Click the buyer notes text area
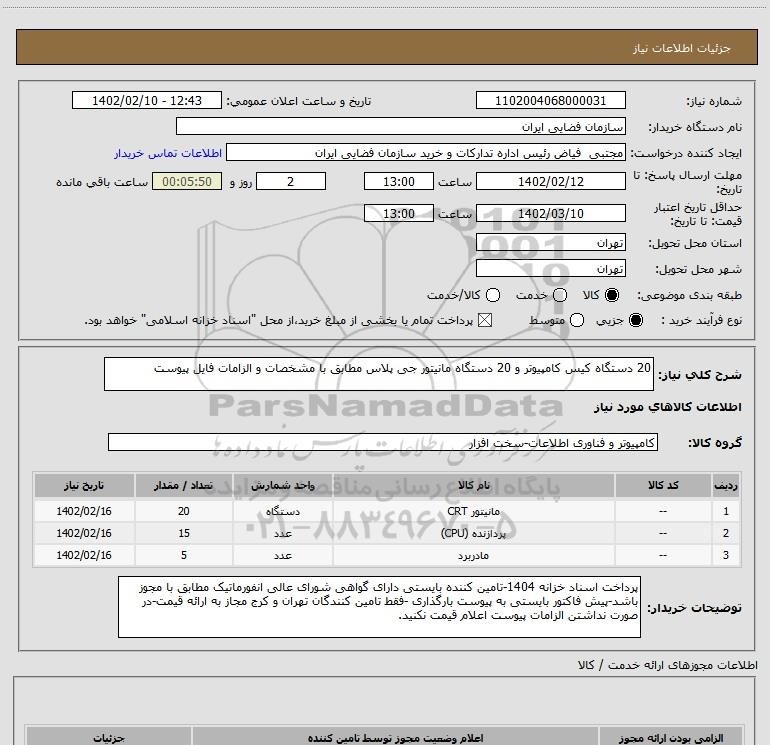The image size is (770, 745). [379, 607]
